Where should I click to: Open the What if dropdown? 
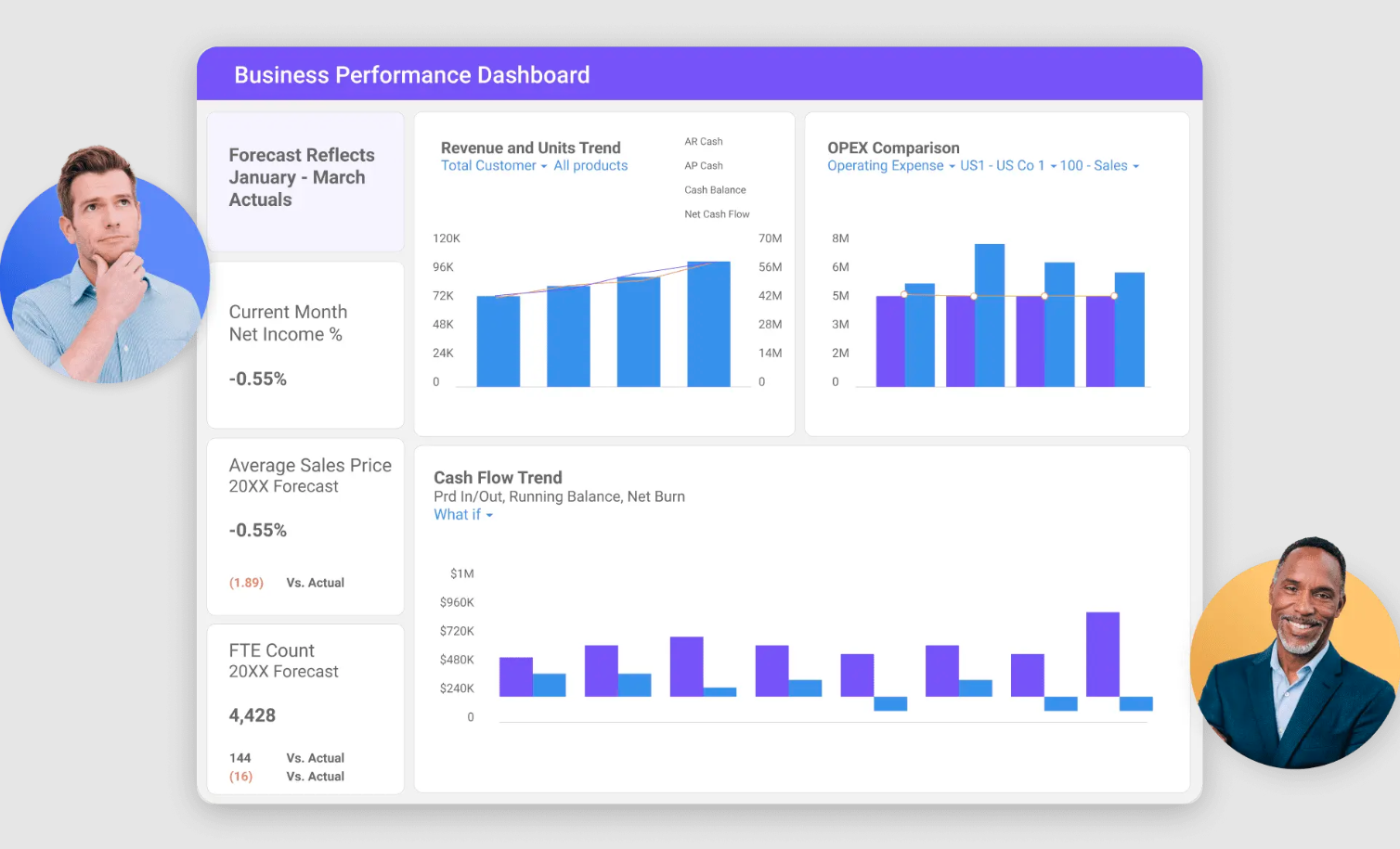(462, 515)
